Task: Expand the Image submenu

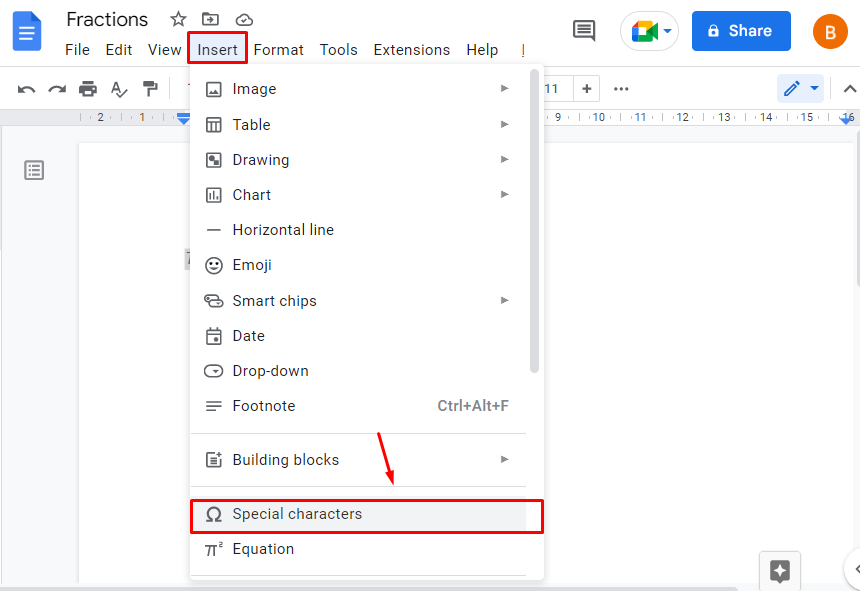Action: pyautogui.click(x=359, y=89)
